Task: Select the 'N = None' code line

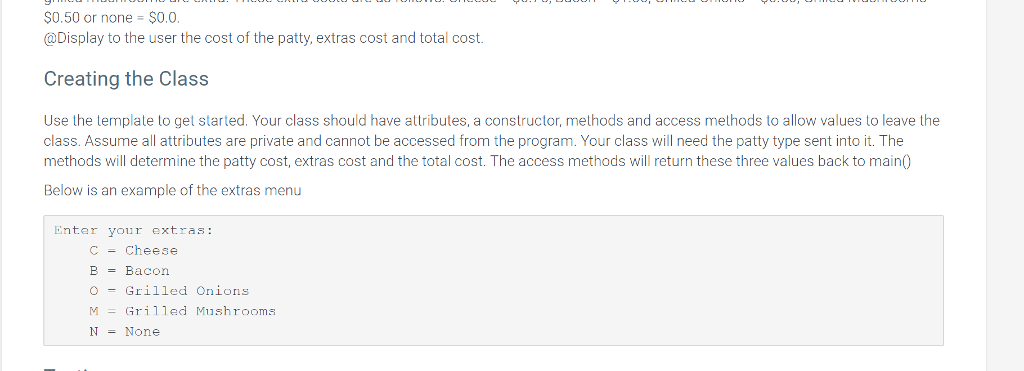Action: coord(125,332)
